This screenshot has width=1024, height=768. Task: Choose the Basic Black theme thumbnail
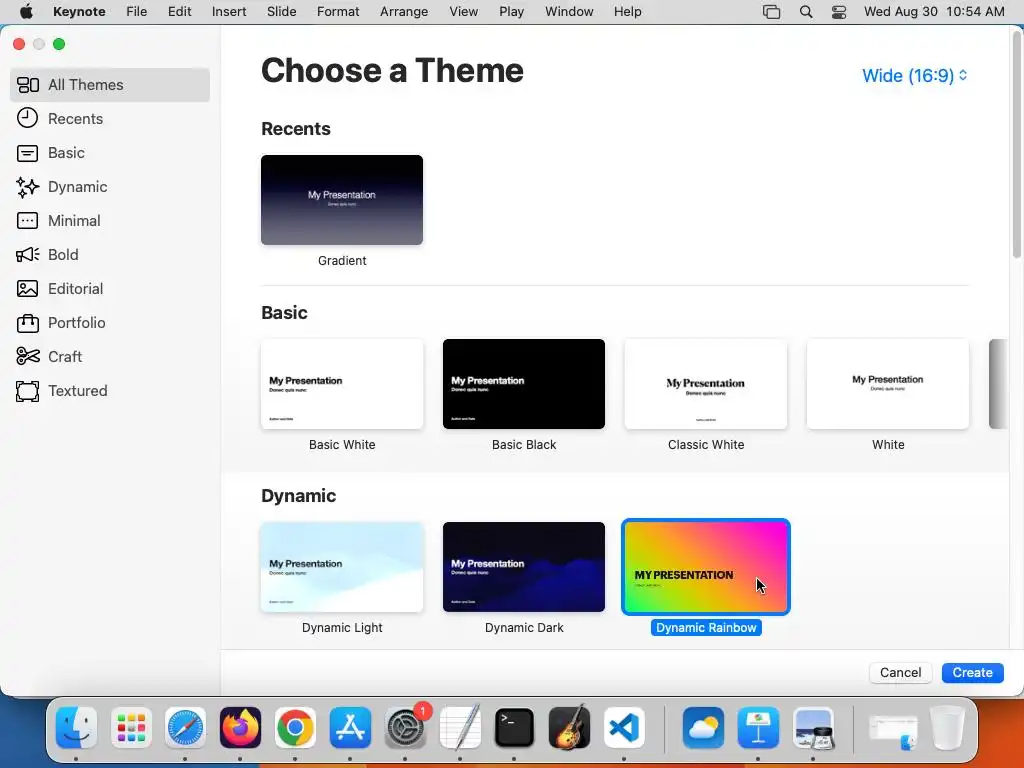[524, 384]
